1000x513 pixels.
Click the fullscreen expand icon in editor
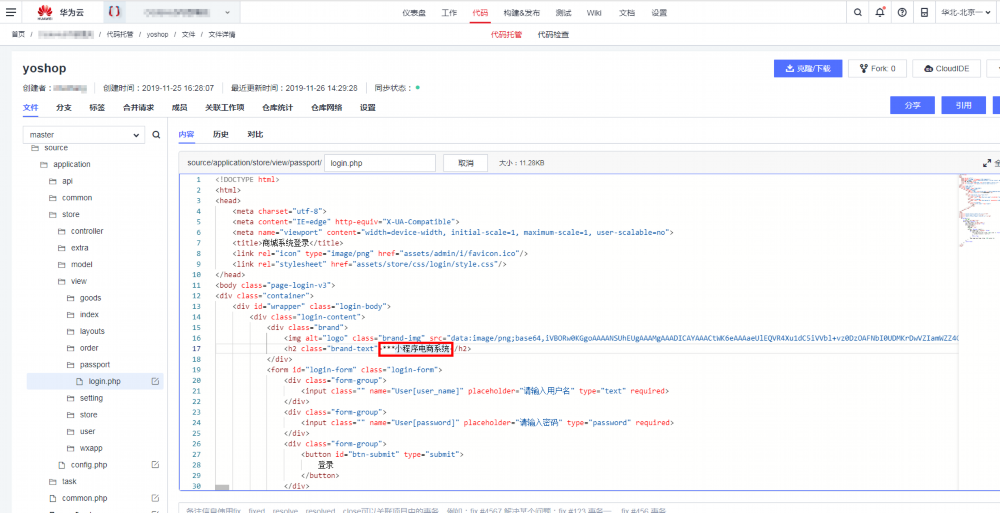click(987, 163)
